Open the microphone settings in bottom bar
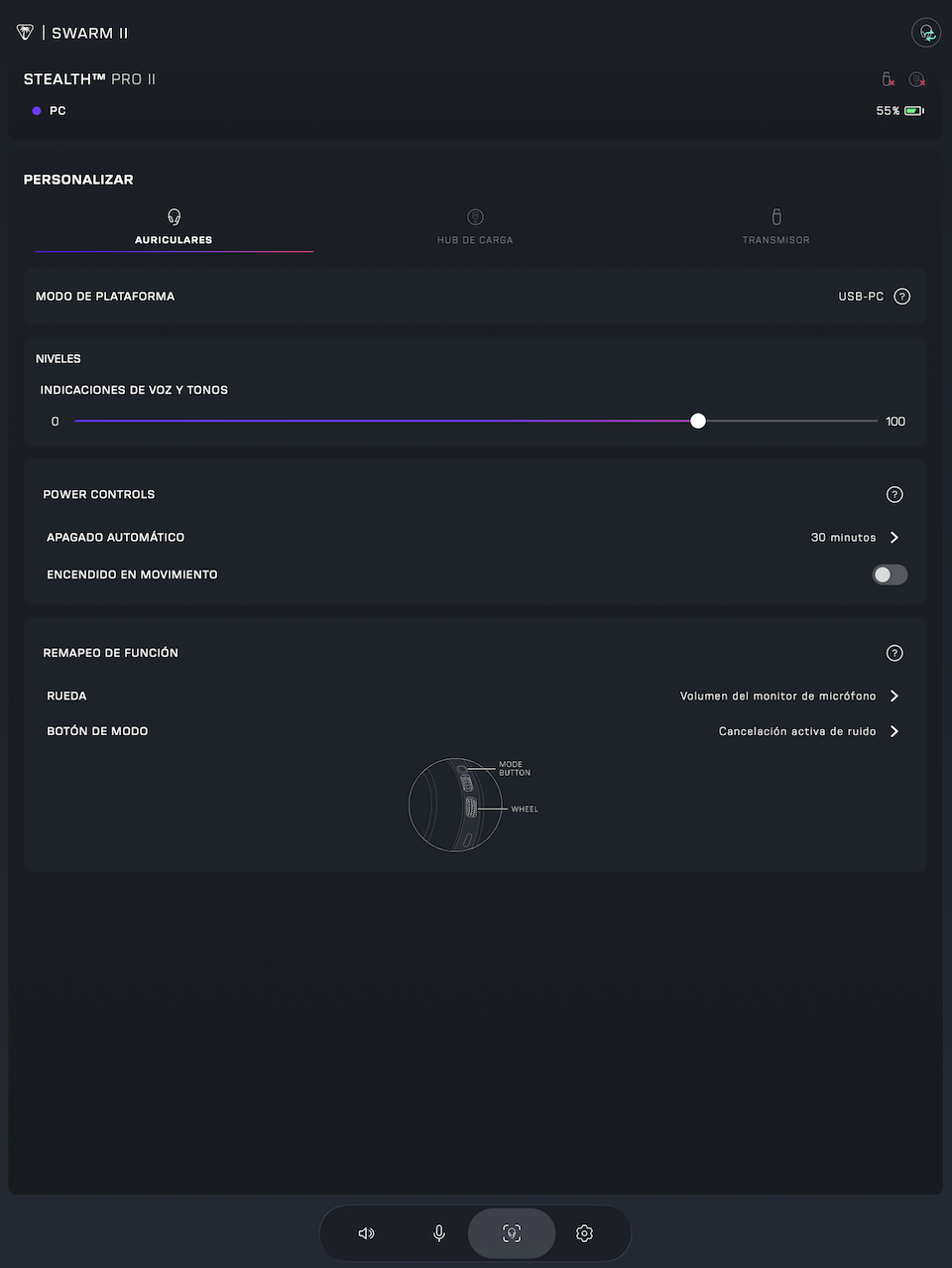Screen dimensions: 952x1268 click(439, 1233)
